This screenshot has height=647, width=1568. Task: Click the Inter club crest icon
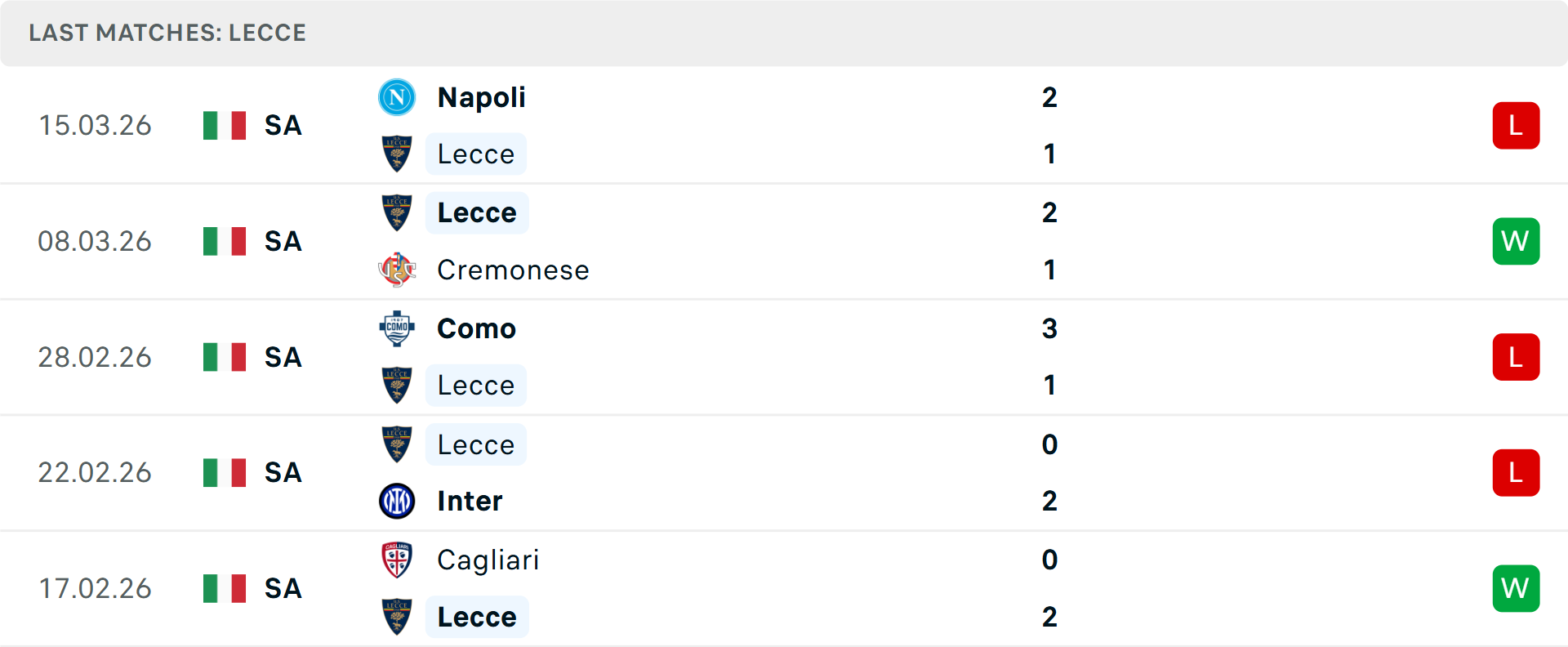(x=397, y=501)
